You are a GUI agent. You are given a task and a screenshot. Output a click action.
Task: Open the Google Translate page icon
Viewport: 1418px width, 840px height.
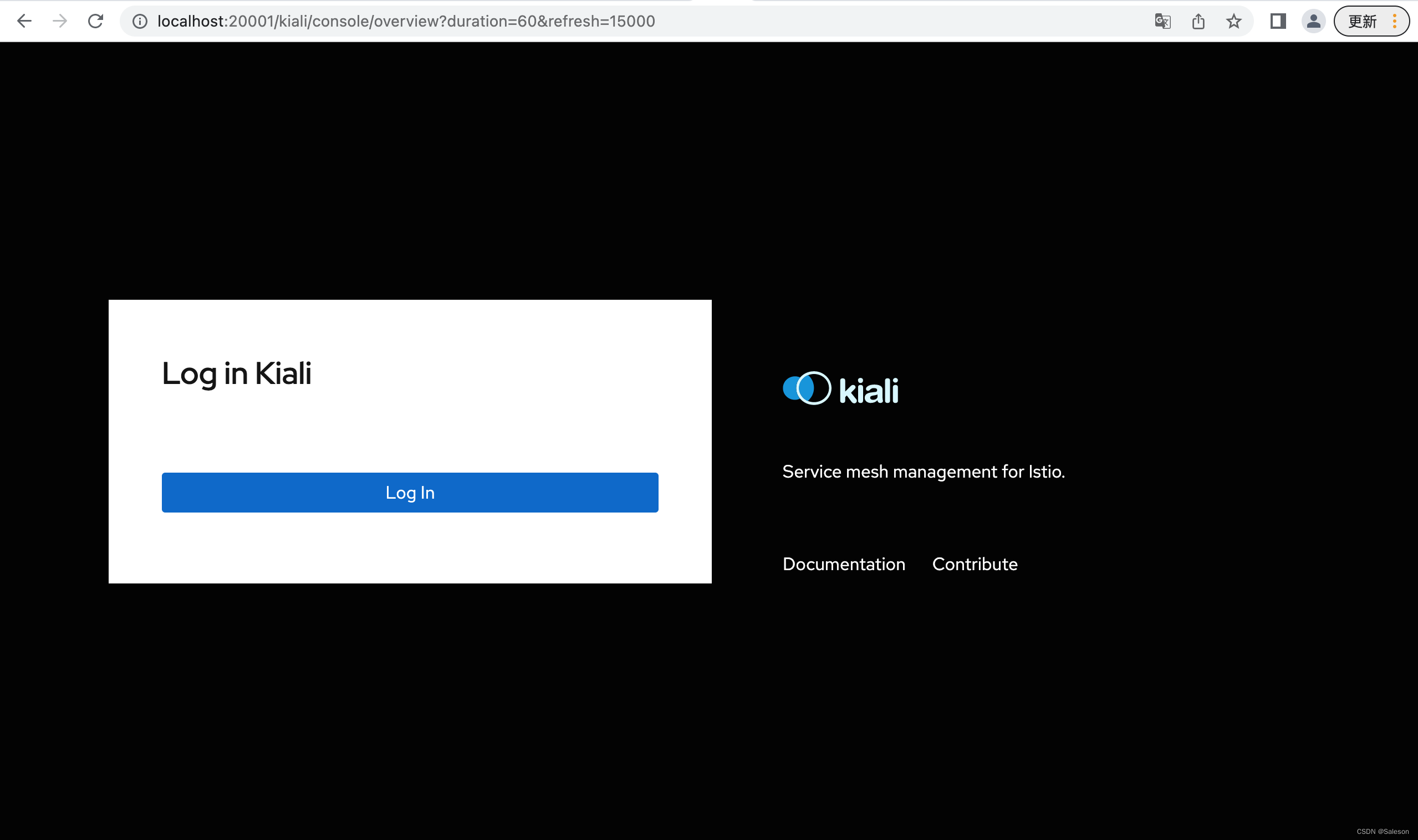point(1162,22)
